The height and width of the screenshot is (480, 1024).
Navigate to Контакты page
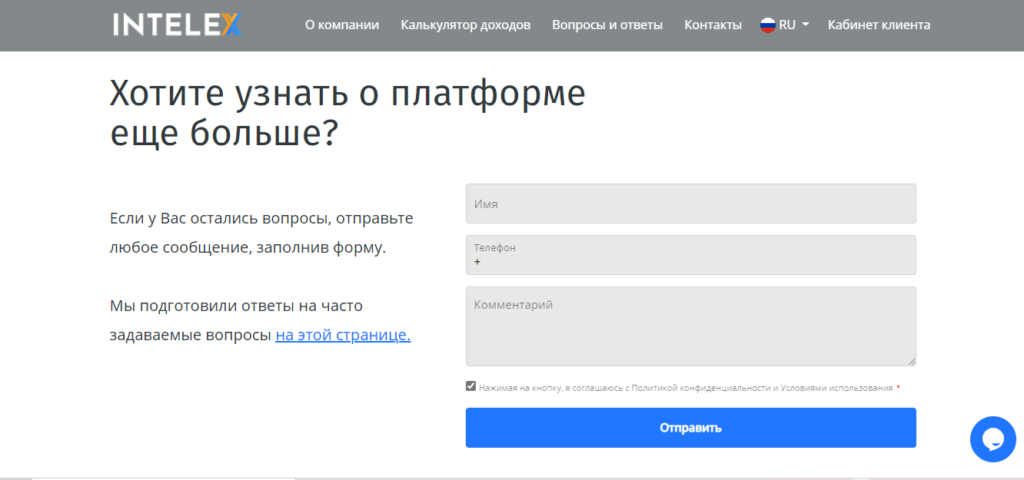point(713,25)
